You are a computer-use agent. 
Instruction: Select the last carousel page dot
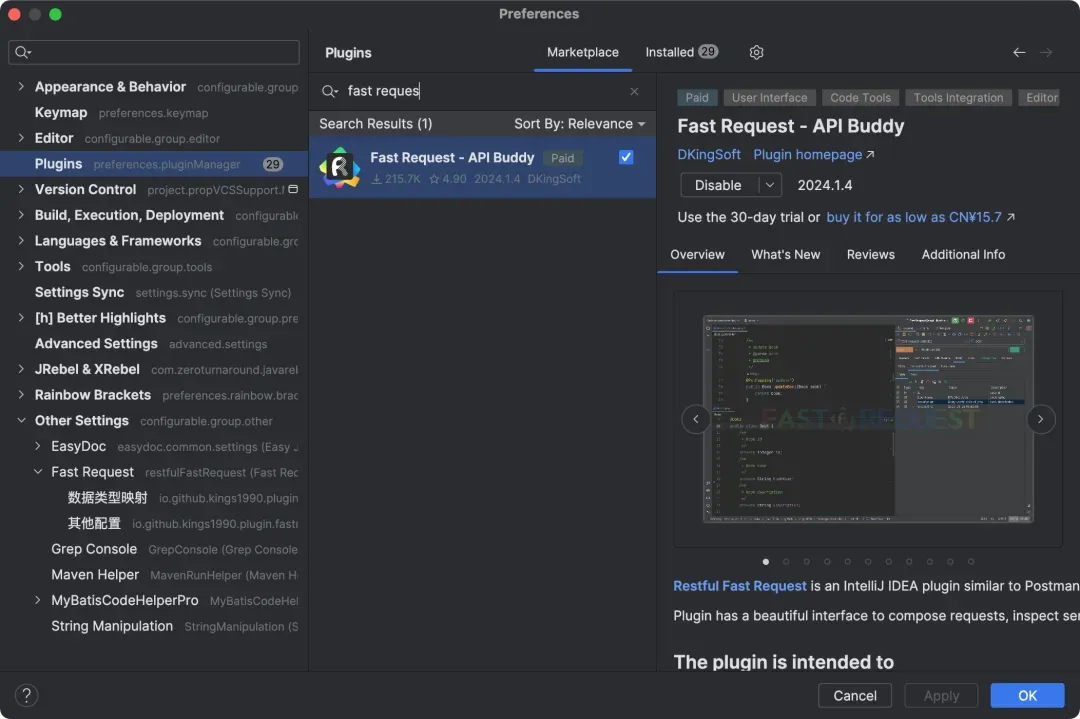coord(970,561)
